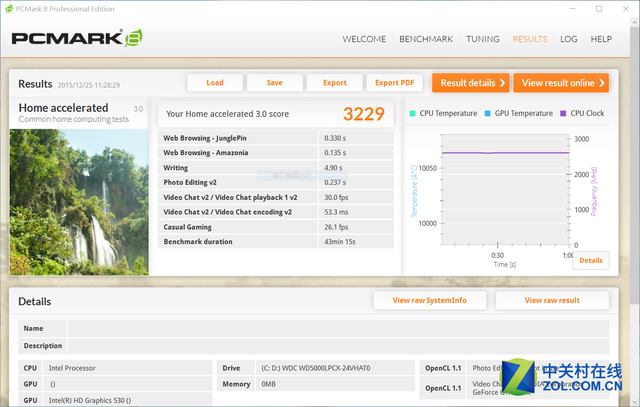
Task: Open the WELCOME tab
Action: (x=364, y=39)
